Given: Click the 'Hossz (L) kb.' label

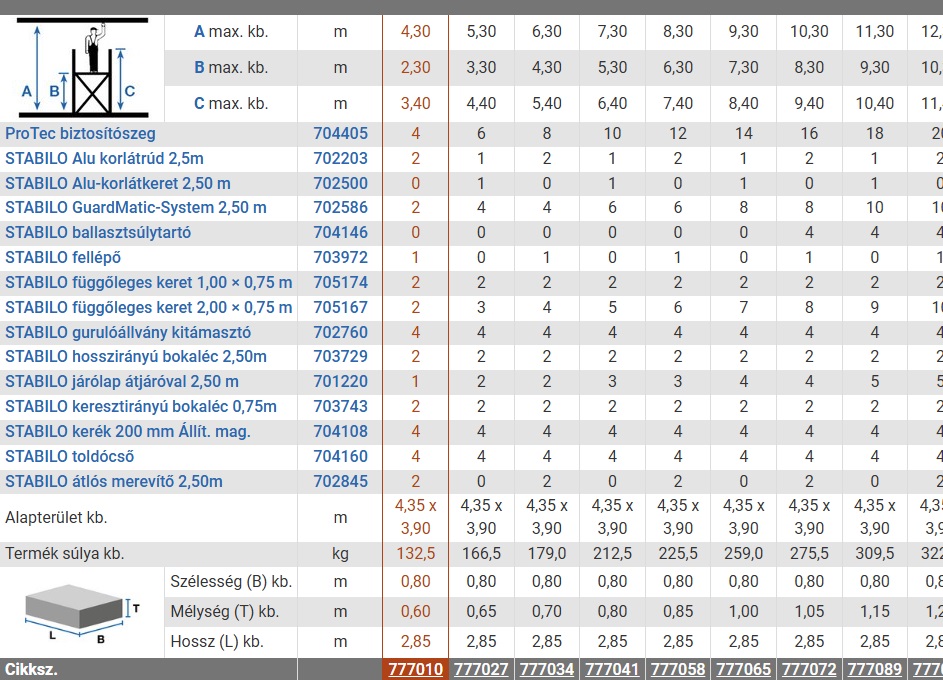Looking at the screenshot, I should click(x=217, y=642).
